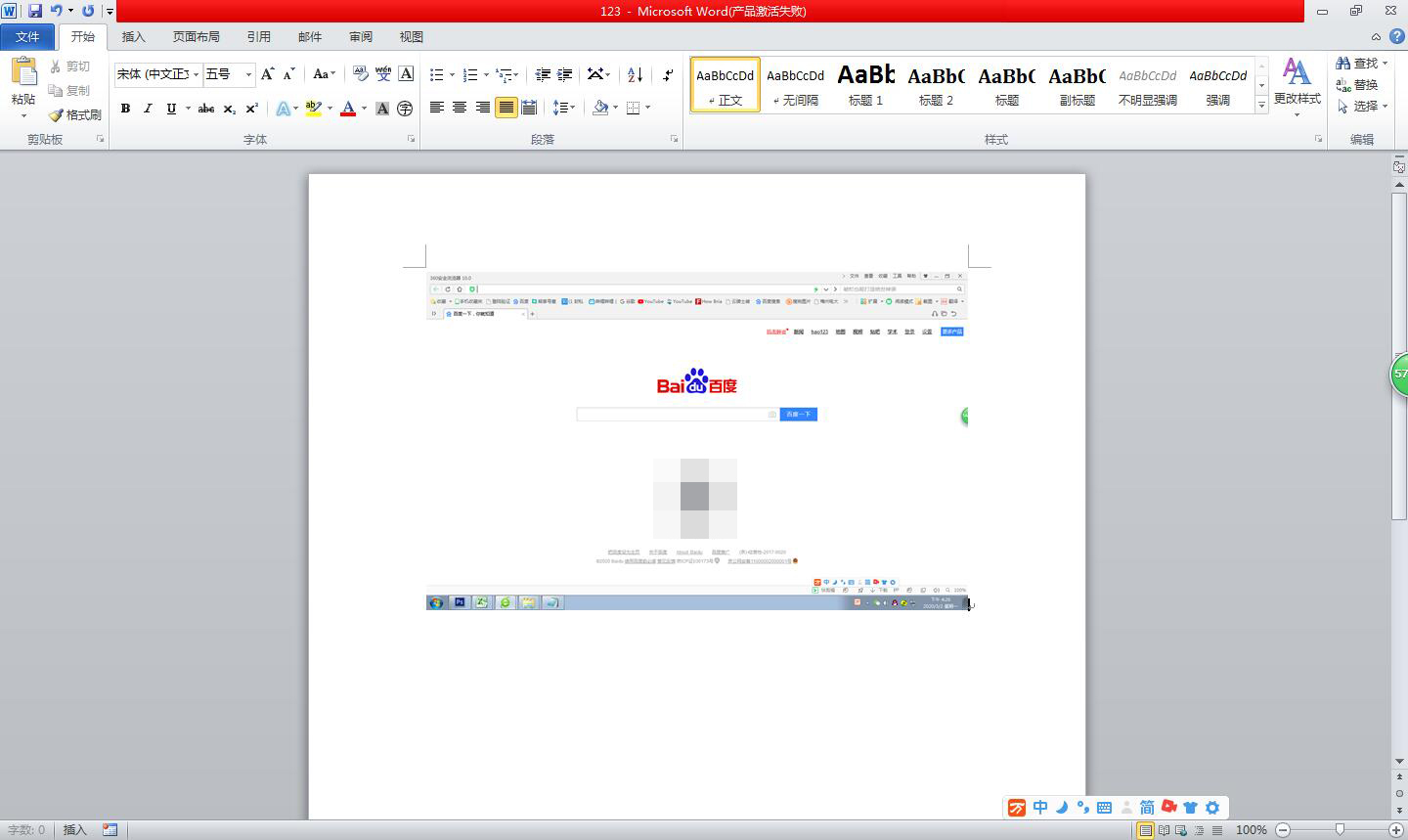Click the Replace (替换) command
This screenshot has width=1408, height=840.
coord(1357,84)
